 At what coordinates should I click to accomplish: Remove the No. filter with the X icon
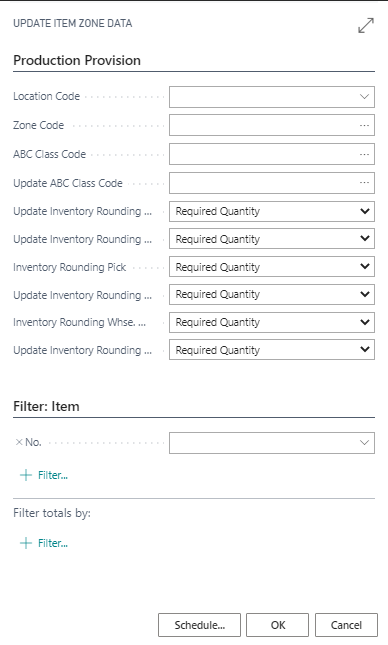point(19,443)
